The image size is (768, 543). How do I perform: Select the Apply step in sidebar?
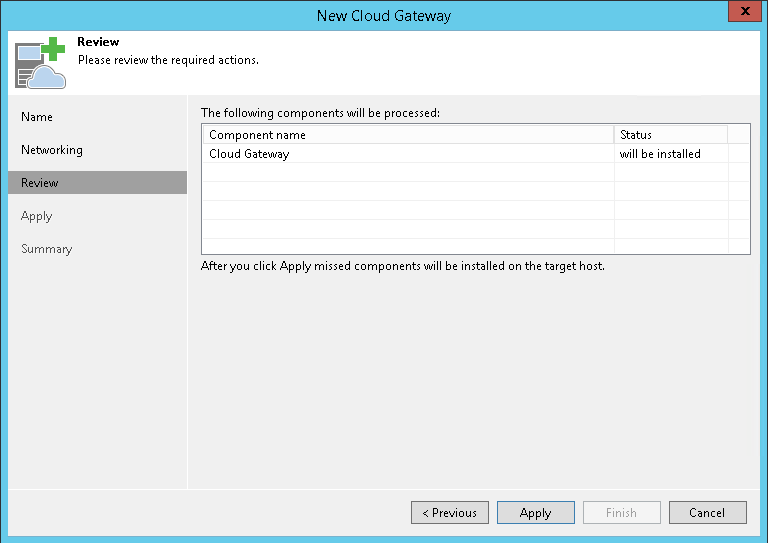click(37, 216)
